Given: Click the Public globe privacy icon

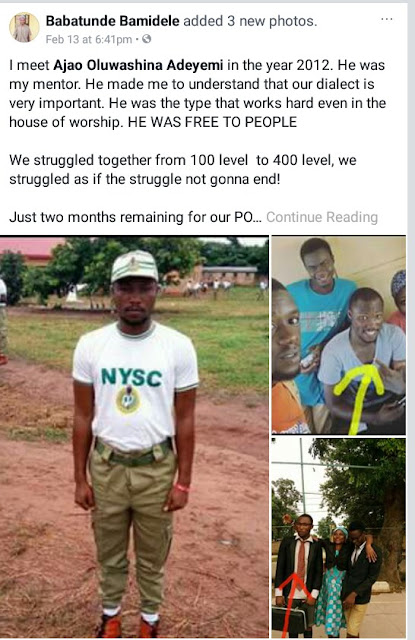Looking at the screenshot, I should [x=146, y=39].
